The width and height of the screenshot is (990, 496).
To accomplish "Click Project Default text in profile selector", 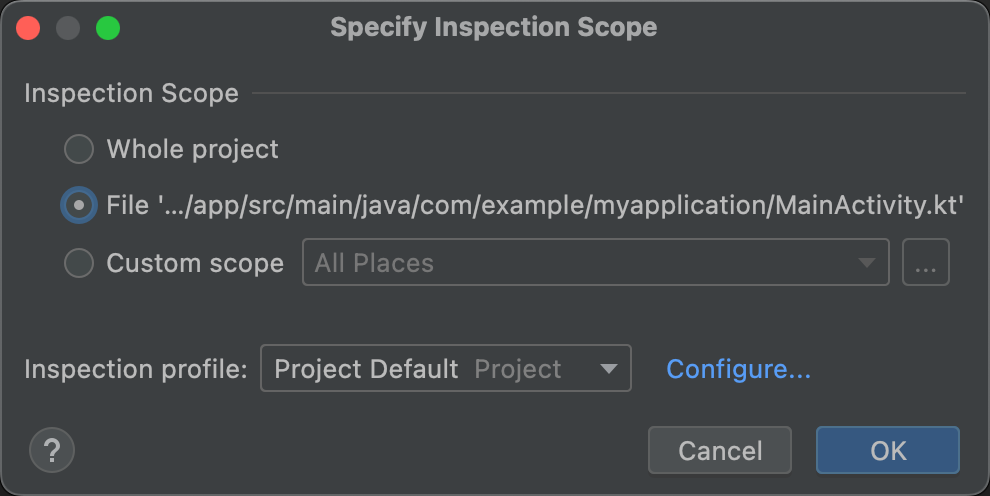I will [x=366, y=369].
